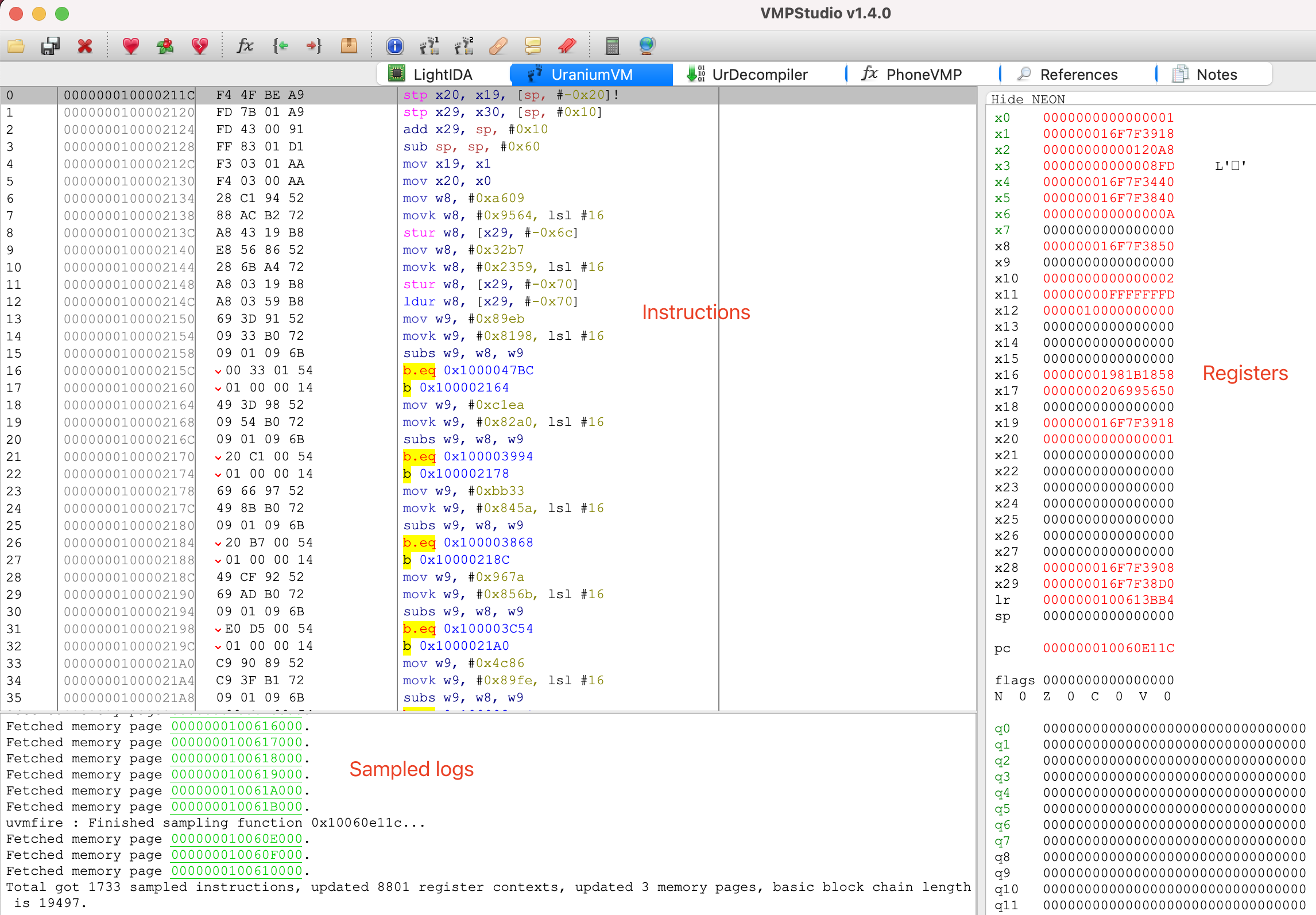Follow branch arrow at address 0000000100002174
The height and width of the screenshot is (915, 1316).
218,475
